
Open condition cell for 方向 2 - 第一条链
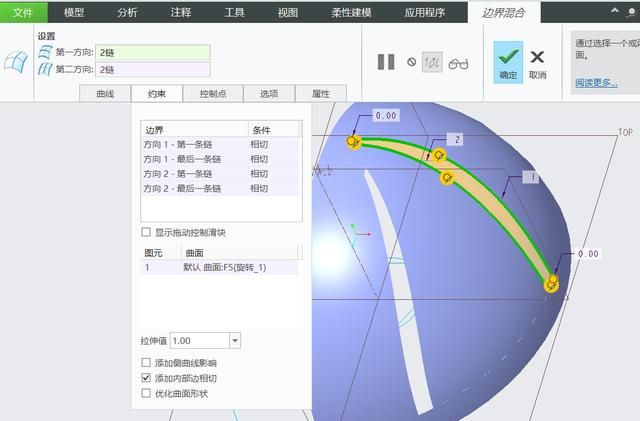pos(273,174)
